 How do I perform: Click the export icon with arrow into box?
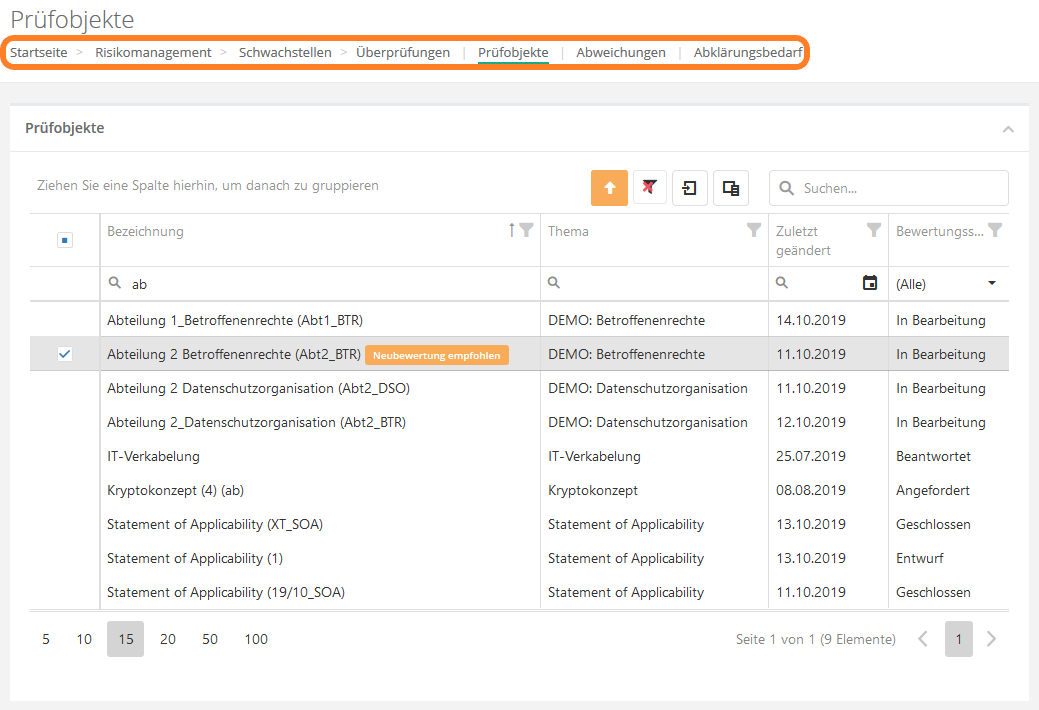(x=690, y=188)
